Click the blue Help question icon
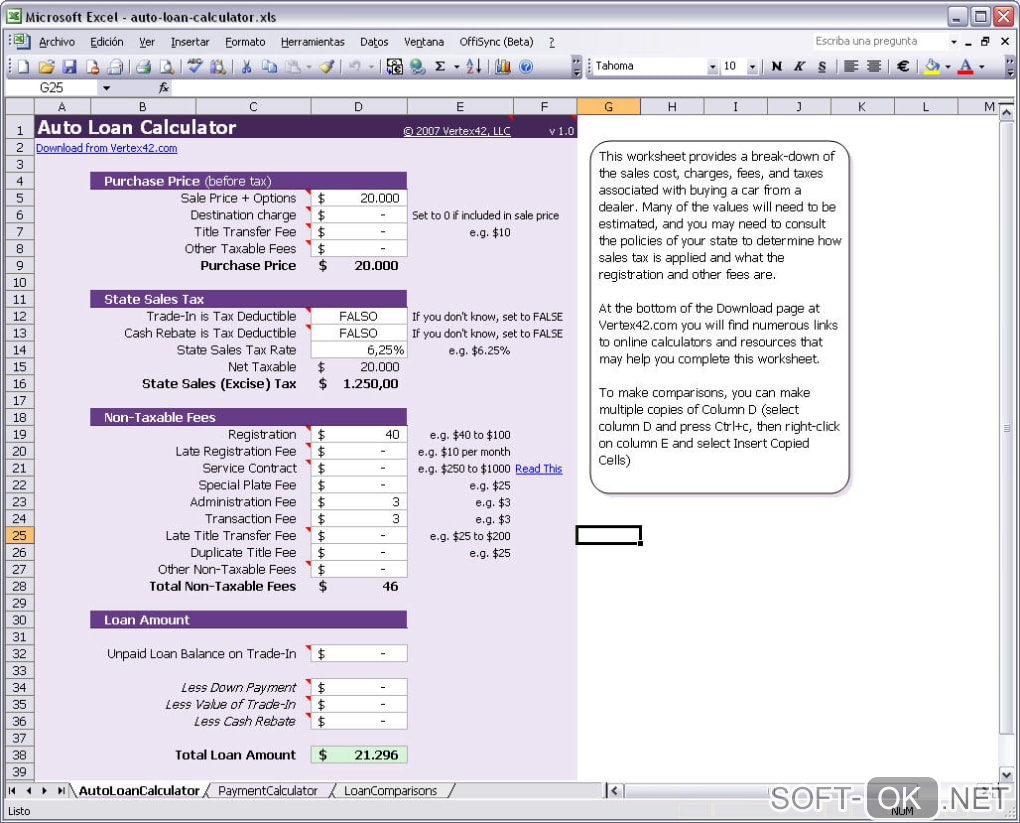 click(x=526, y=66)
